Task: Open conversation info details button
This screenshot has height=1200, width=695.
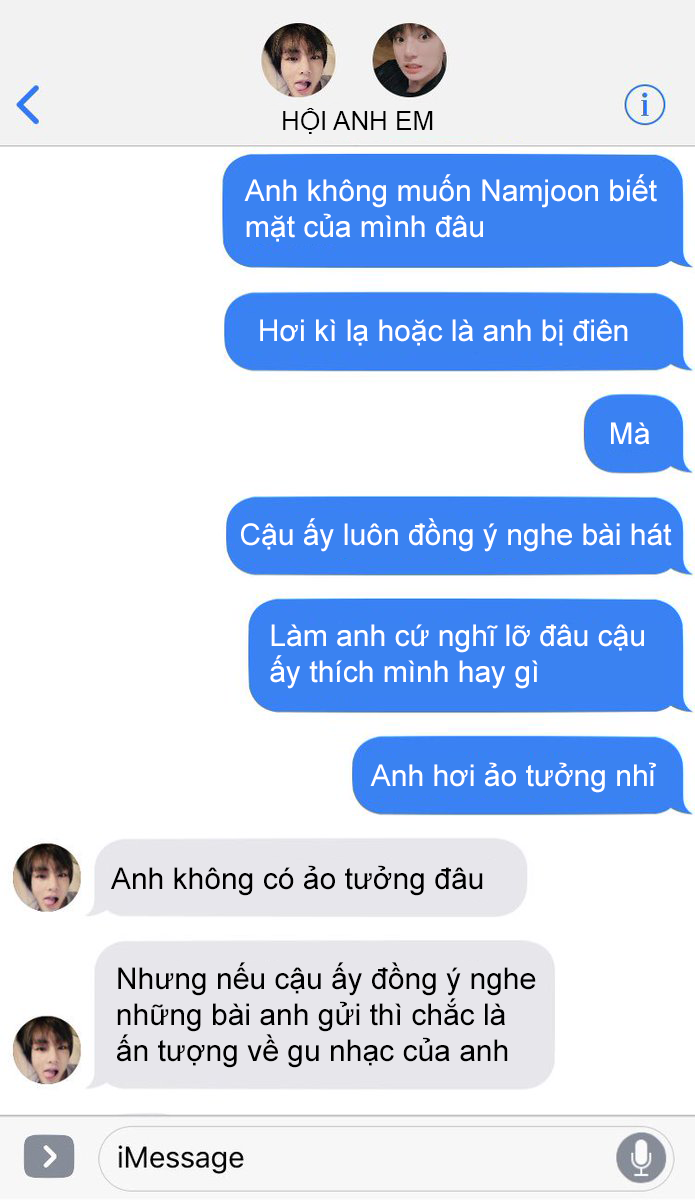Action: [x=645, y=104]
